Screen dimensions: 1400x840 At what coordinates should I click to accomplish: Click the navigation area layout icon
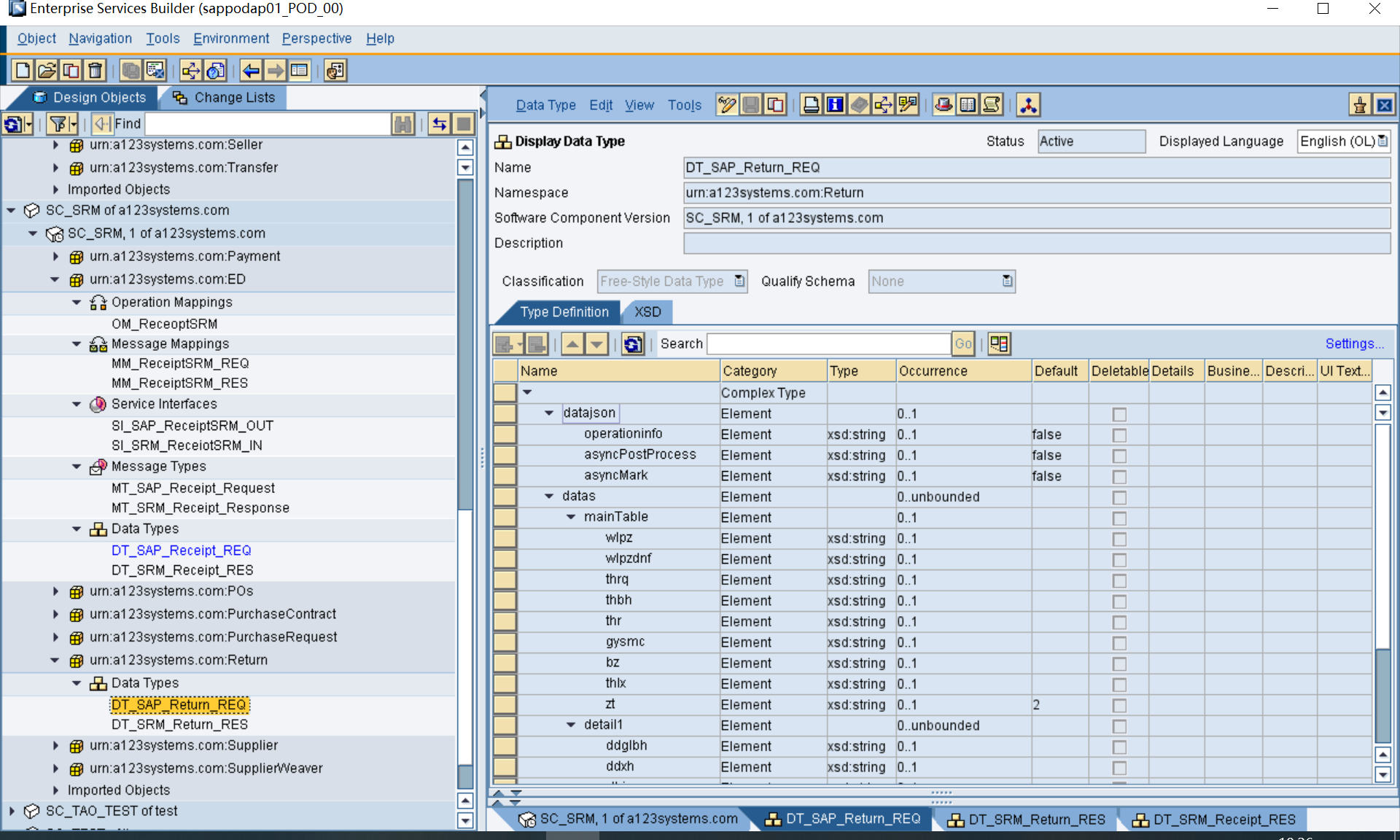pos(299,71)
